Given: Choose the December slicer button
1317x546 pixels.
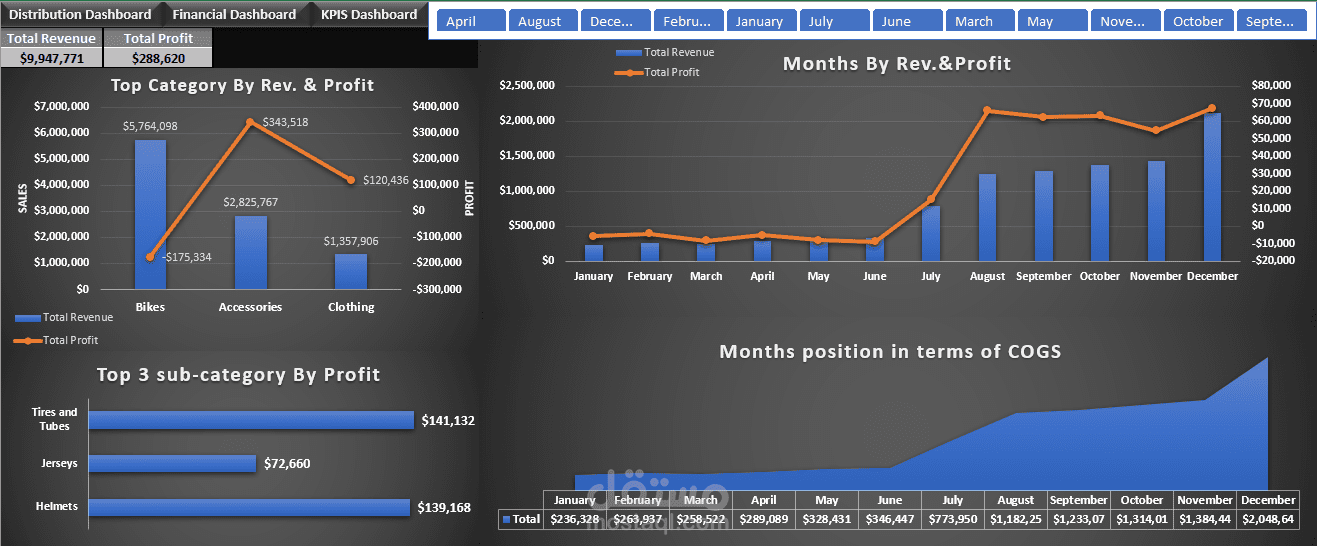Looking at the screenshot, I should [x=616, y=21].
